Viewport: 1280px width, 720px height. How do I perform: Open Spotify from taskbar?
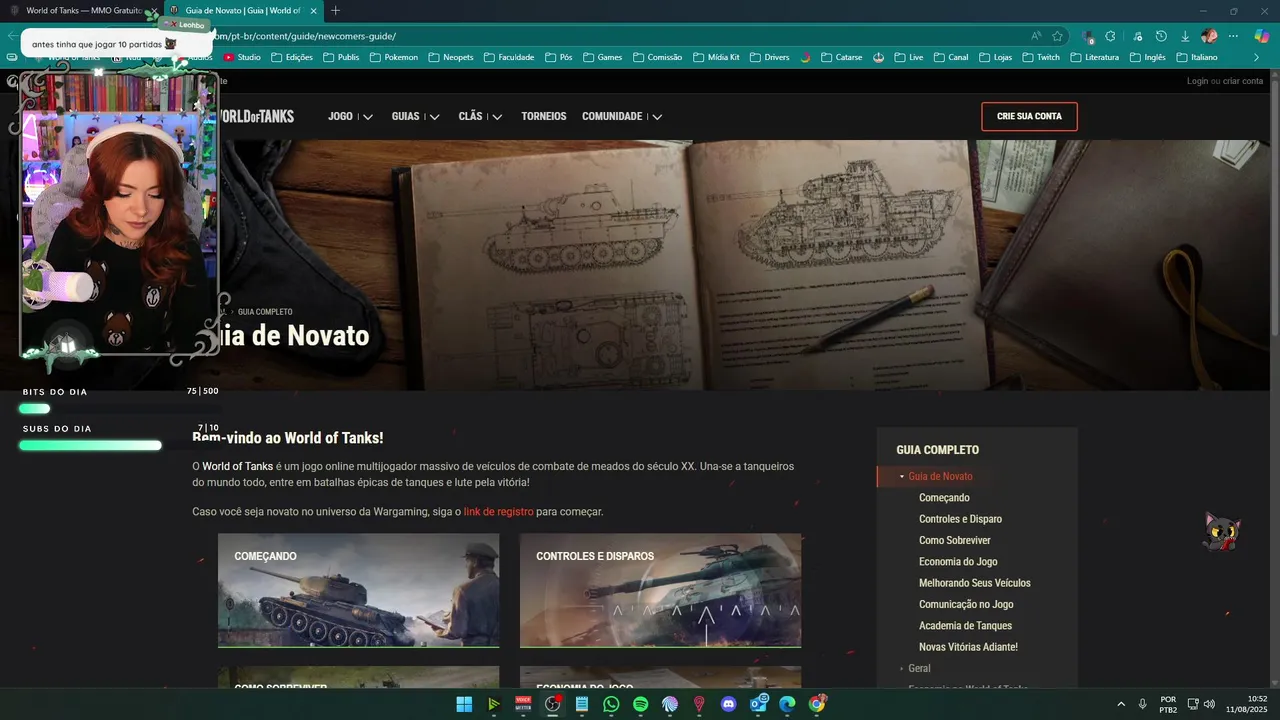641,704
